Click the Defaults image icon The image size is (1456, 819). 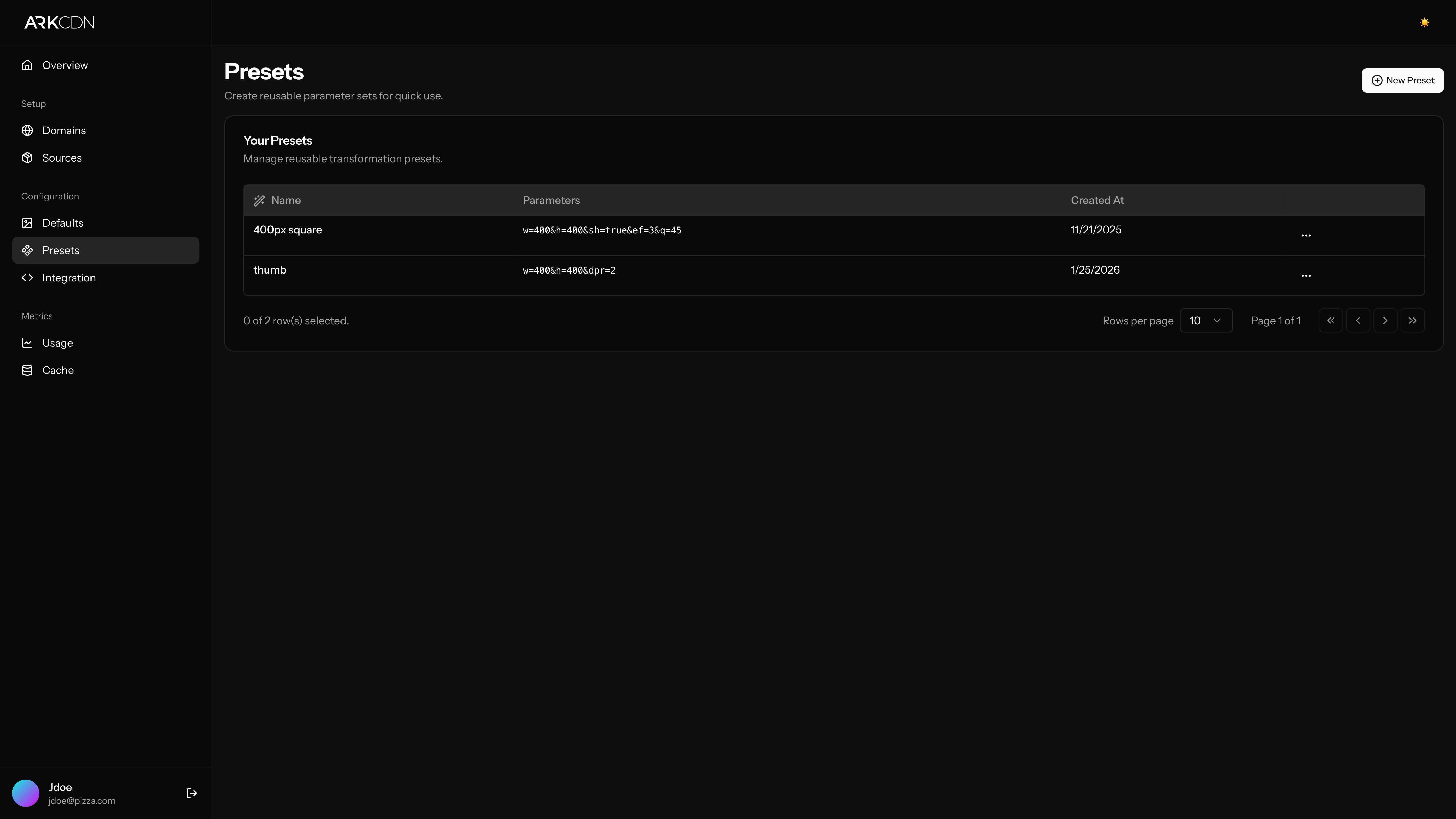click(x=27, y=223)
